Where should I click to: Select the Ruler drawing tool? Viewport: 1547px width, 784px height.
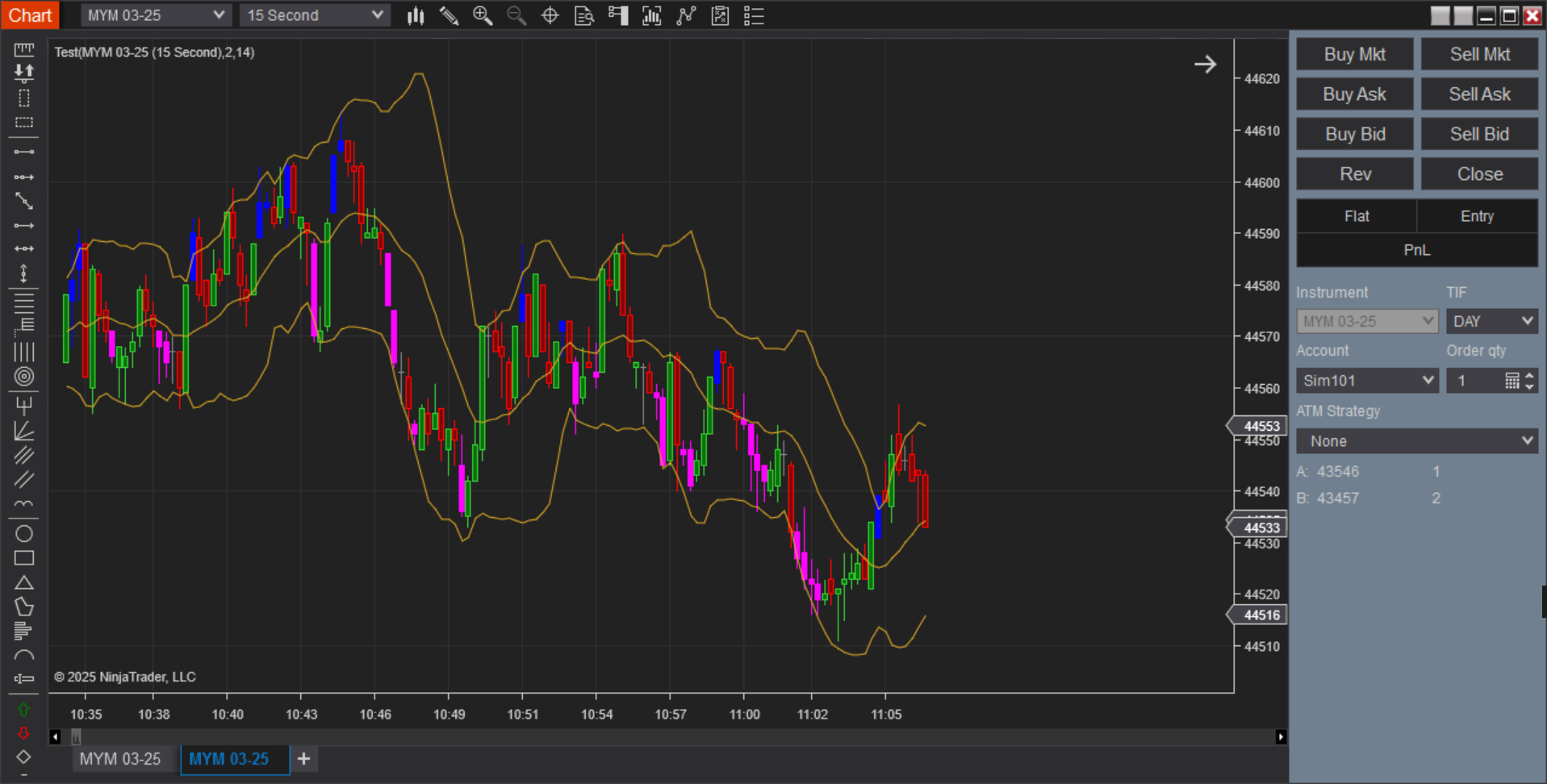point(24,49)
